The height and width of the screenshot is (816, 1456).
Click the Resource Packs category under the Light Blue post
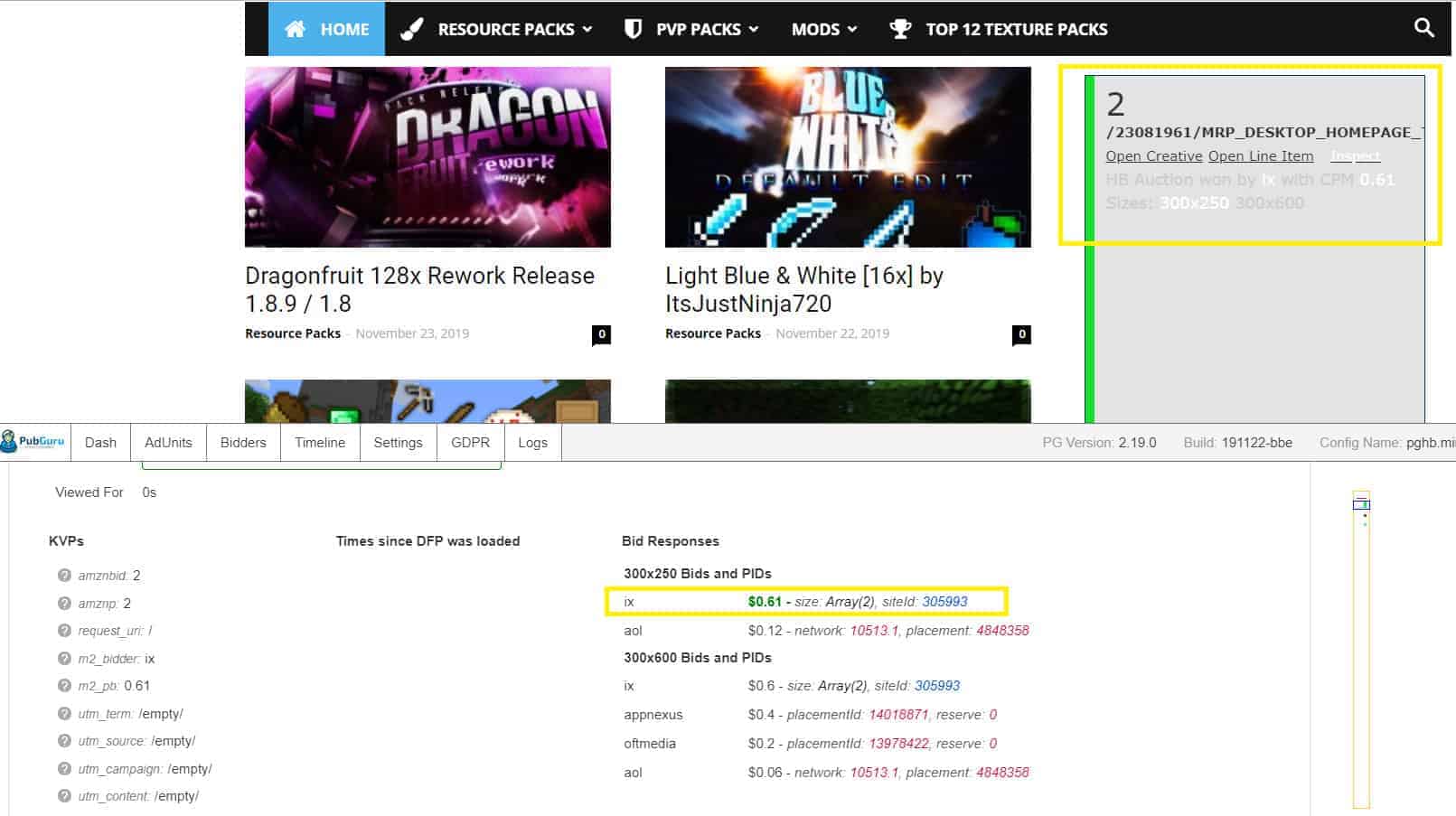tap(713, 333)
